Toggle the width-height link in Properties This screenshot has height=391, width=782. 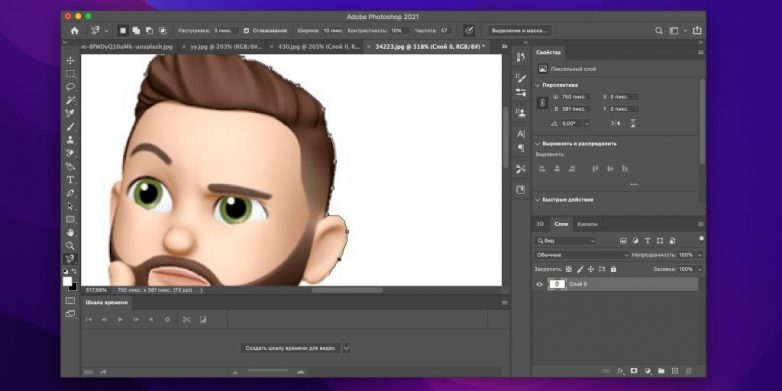click(543, 103)
